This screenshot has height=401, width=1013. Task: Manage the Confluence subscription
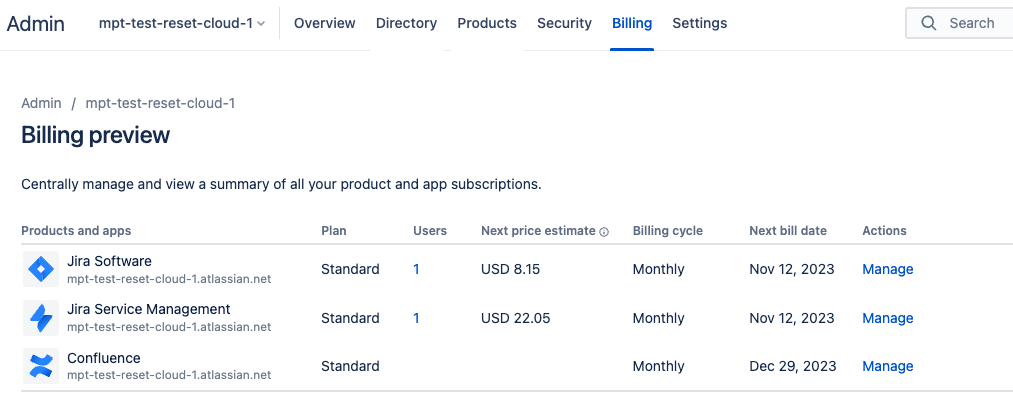[888, 366]
